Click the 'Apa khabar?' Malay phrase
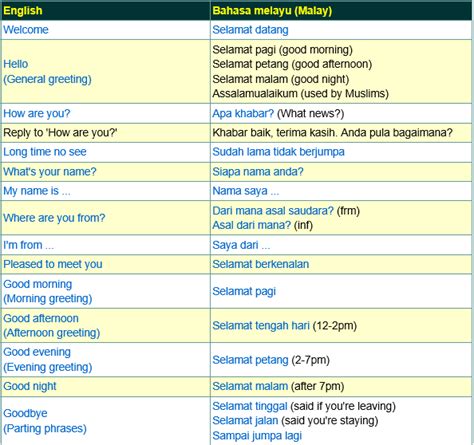Screen dimensions: 474x445 click(x=243, y=113)
